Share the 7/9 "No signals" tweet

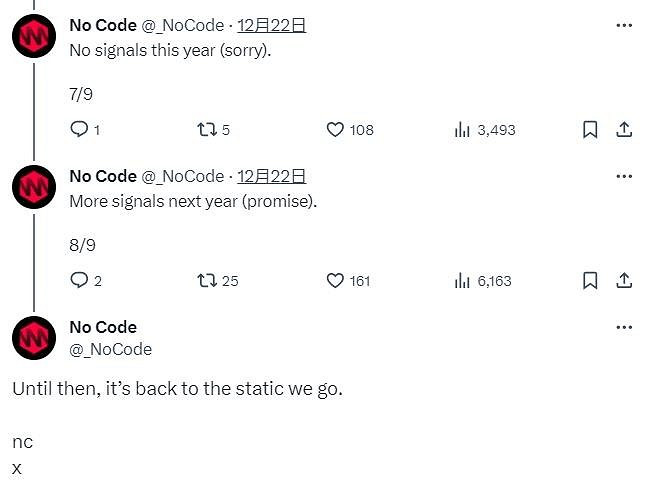click(x=623, y=129)
